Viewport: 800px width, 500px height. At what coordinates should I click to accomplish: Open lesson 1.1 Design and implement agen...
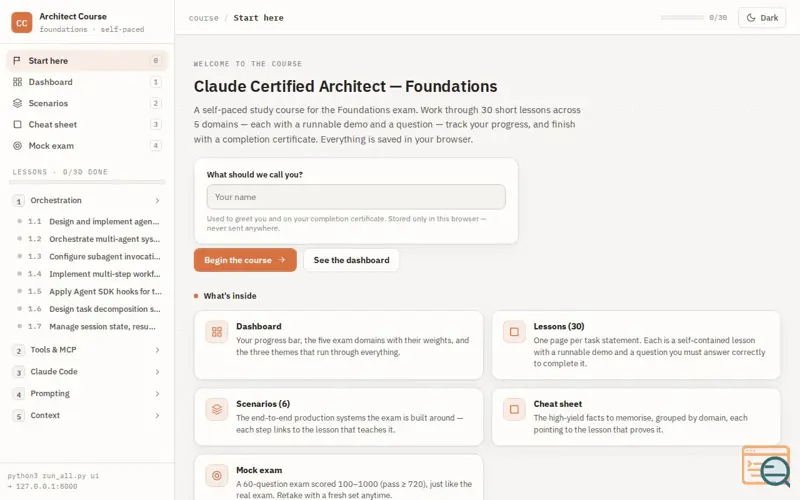pyautogui.click(x=89, y=221)
